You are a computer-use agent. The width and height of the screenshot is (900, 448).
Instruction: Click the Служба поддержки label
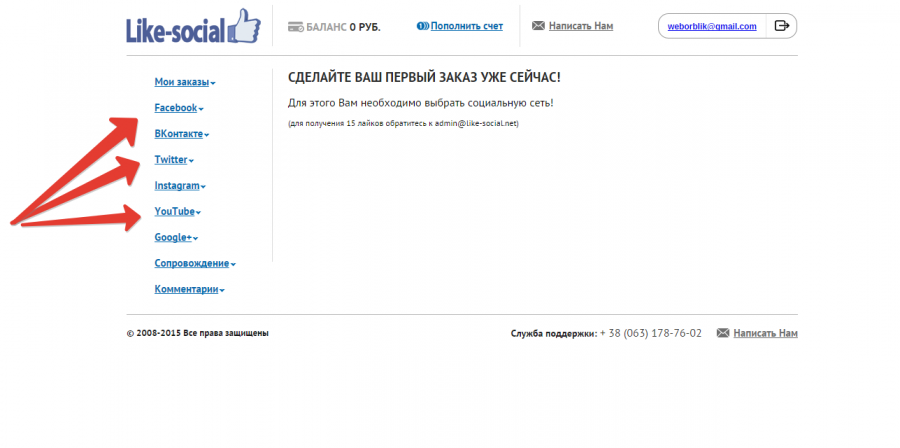coord(554,334)
